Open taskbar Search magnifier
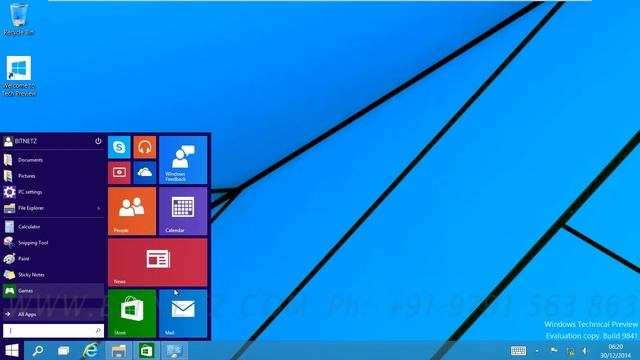 [x=38, y=351]
